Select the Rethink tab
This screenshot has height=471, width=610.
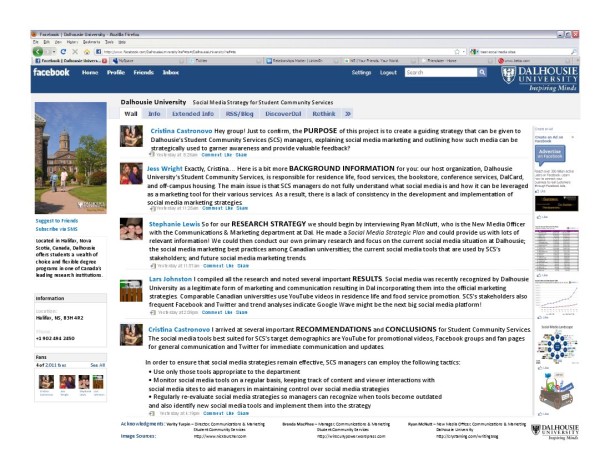[x=324, y=114]
